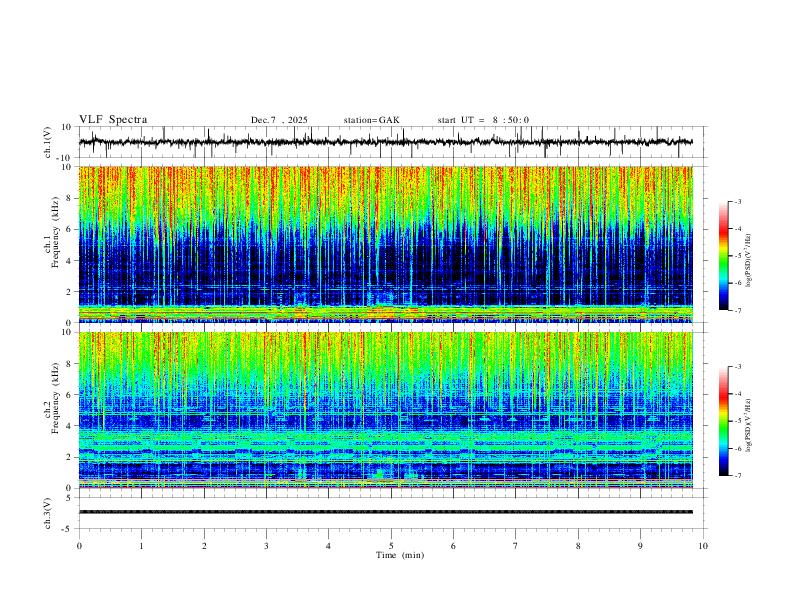Click time axis tick label "6"
This screenshot has height=612, width=792.
tap(453, 546)
